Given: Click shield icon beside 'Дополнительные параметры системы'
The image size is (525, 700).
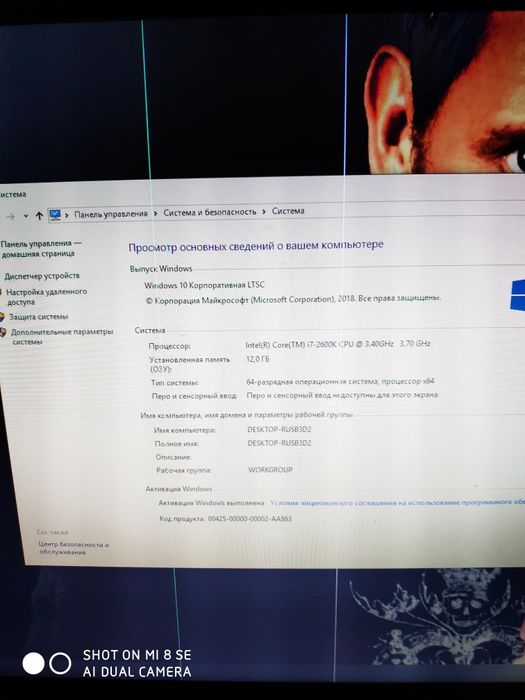Looking at the screenshot, I should pos(3,333).
